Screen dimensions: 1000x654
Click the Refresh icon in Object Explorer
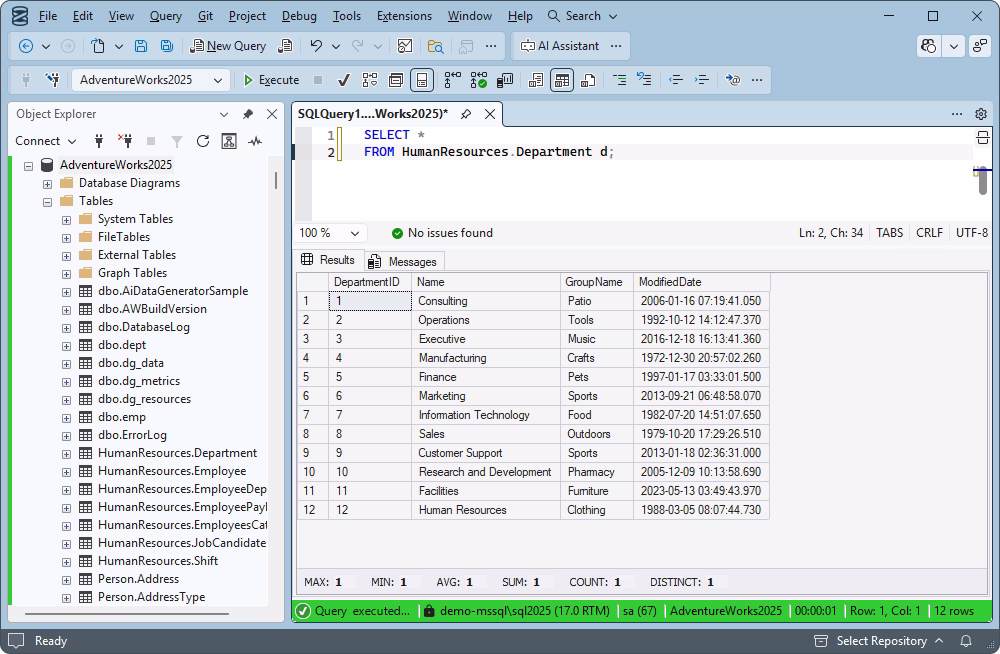pyautogui.click(x=203, y=141)
